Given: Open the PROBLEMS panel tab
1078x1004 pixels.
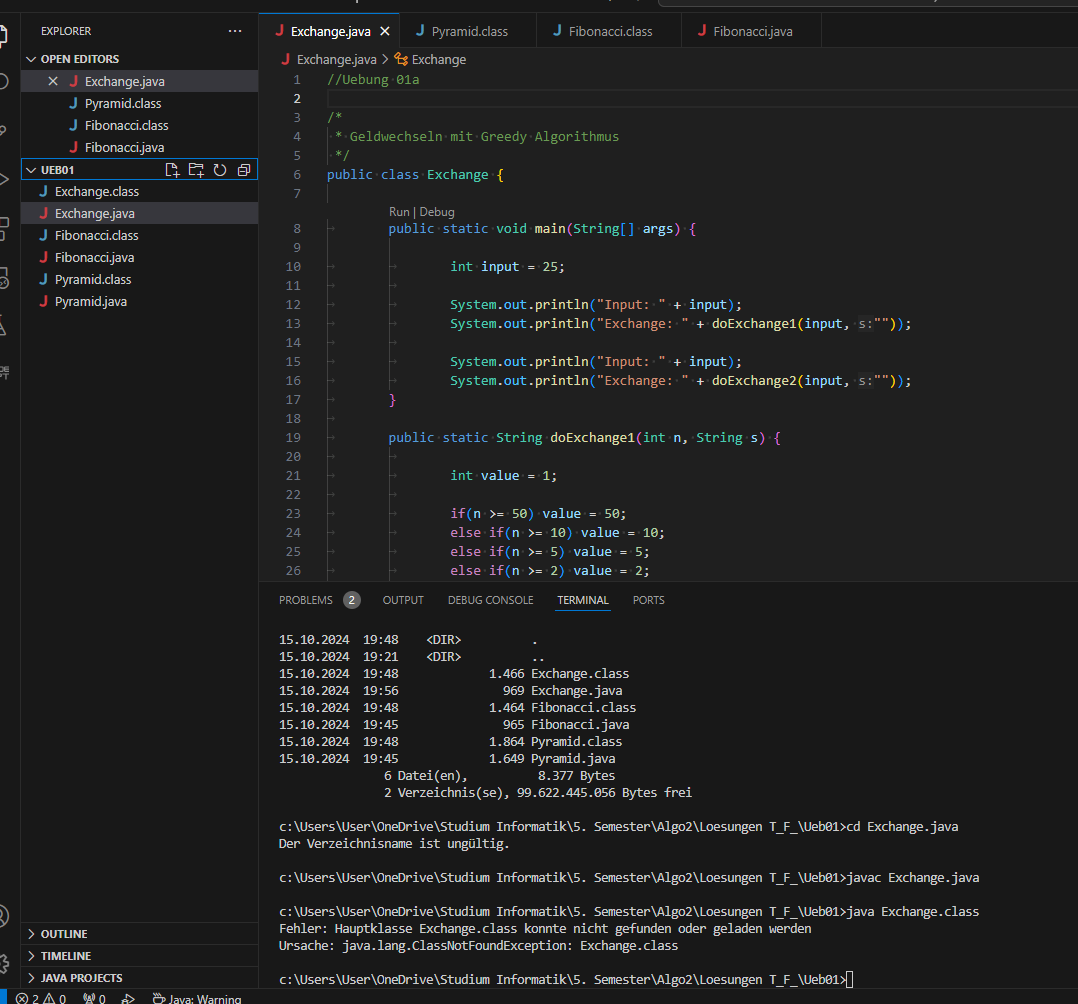Looking at the screenshot, I should 306,600.
